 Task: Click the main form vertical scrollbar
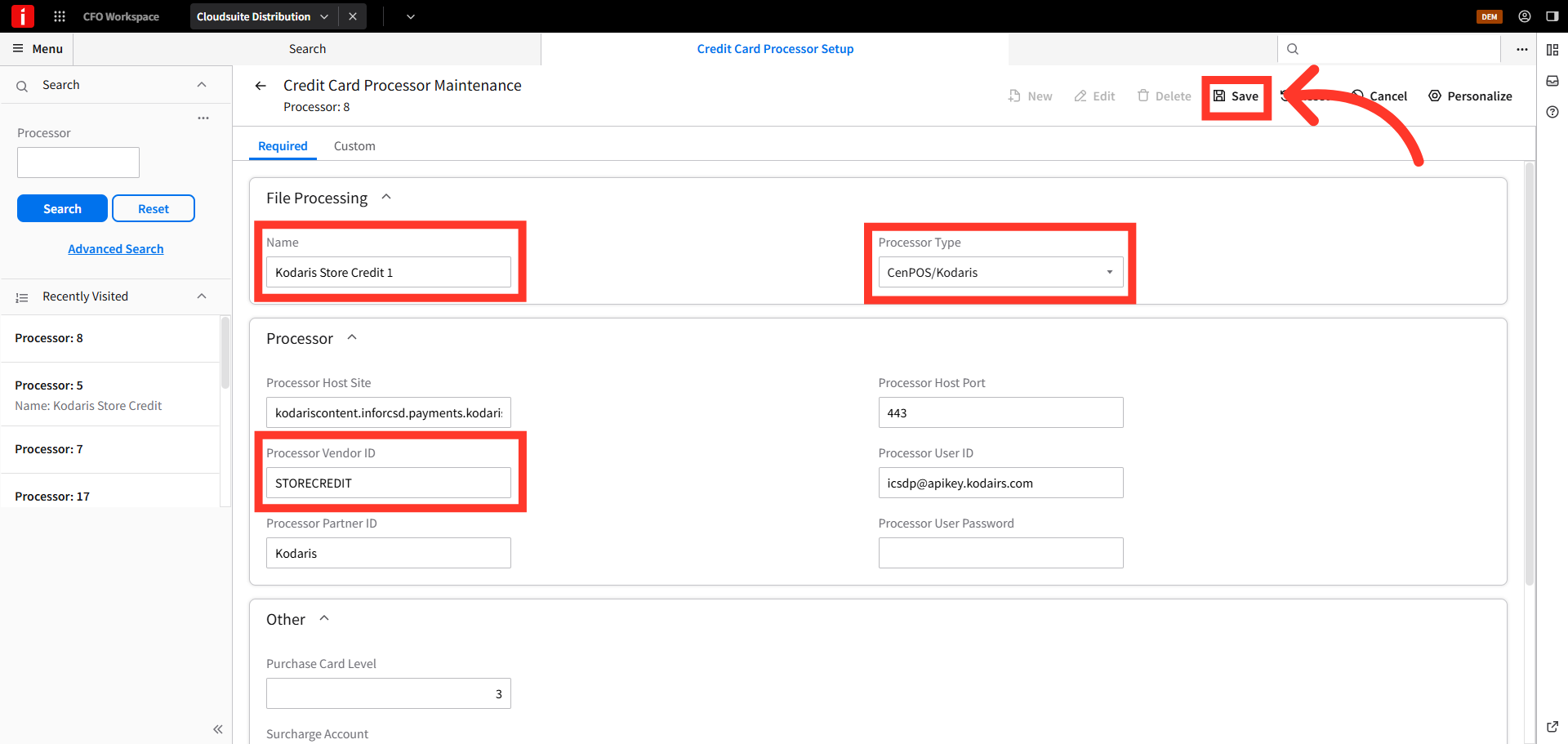coord(1529,374)
